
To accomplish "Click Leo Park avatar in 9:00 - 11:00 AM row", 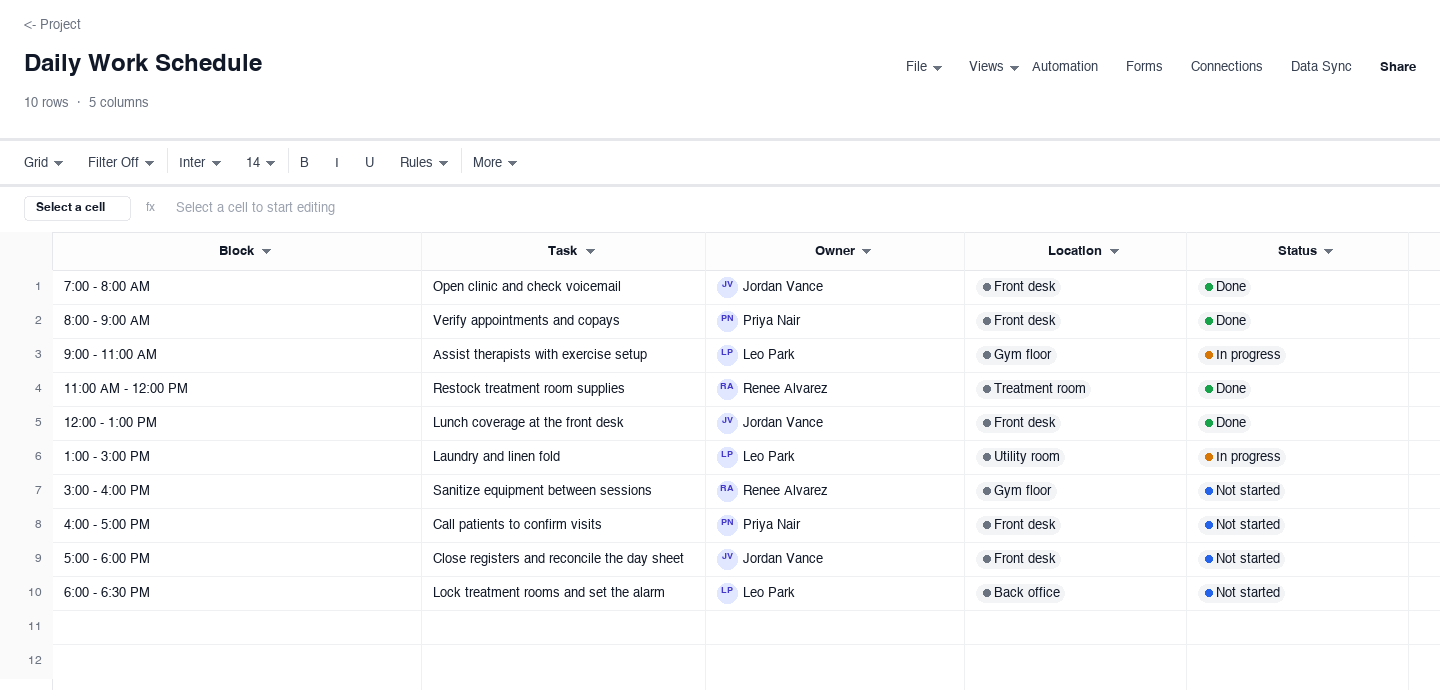I will tap(727, 355).
